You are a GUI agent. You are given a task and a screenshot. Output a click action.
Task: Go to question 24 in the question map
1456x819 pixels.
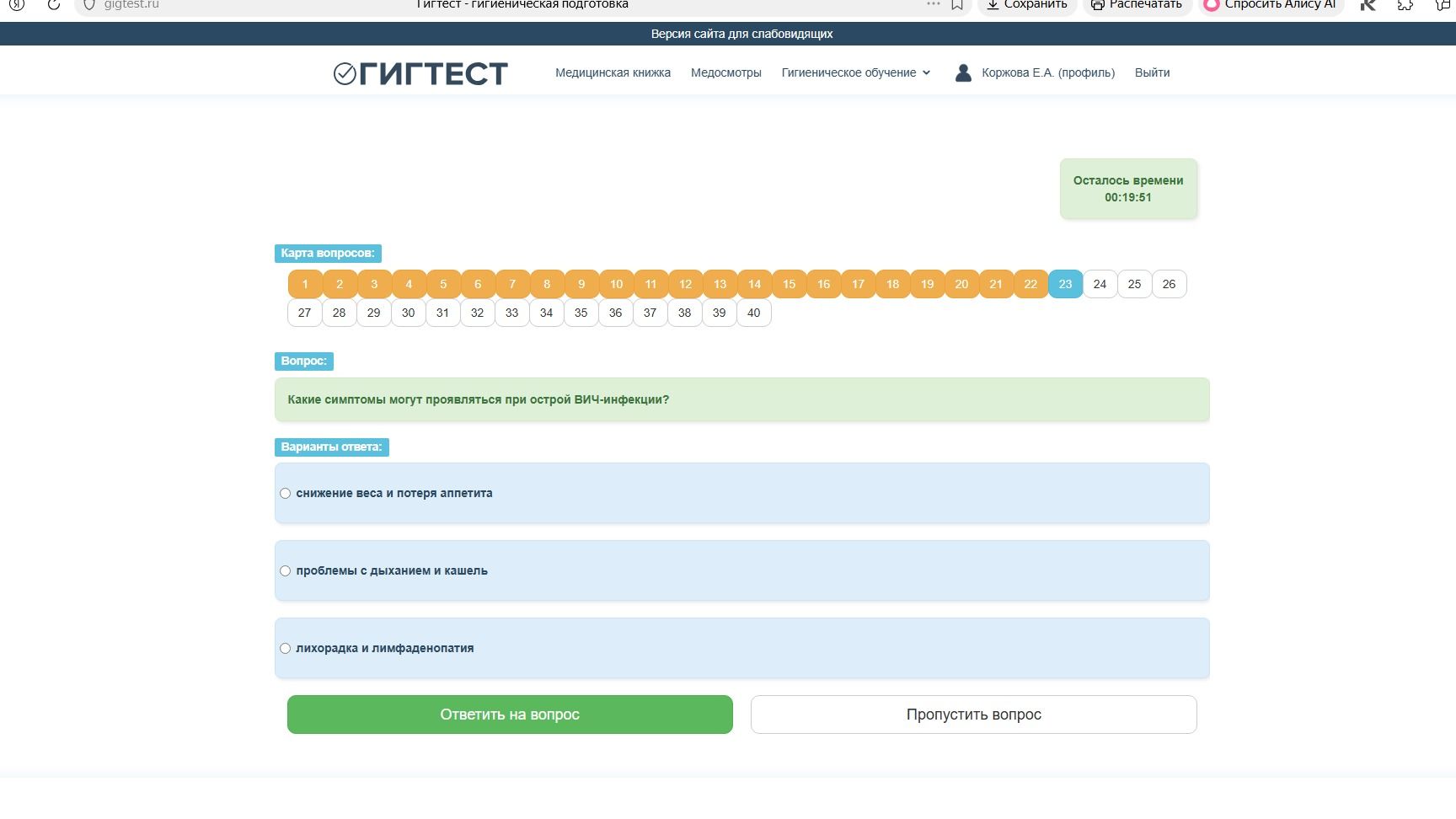[1100, 284]
